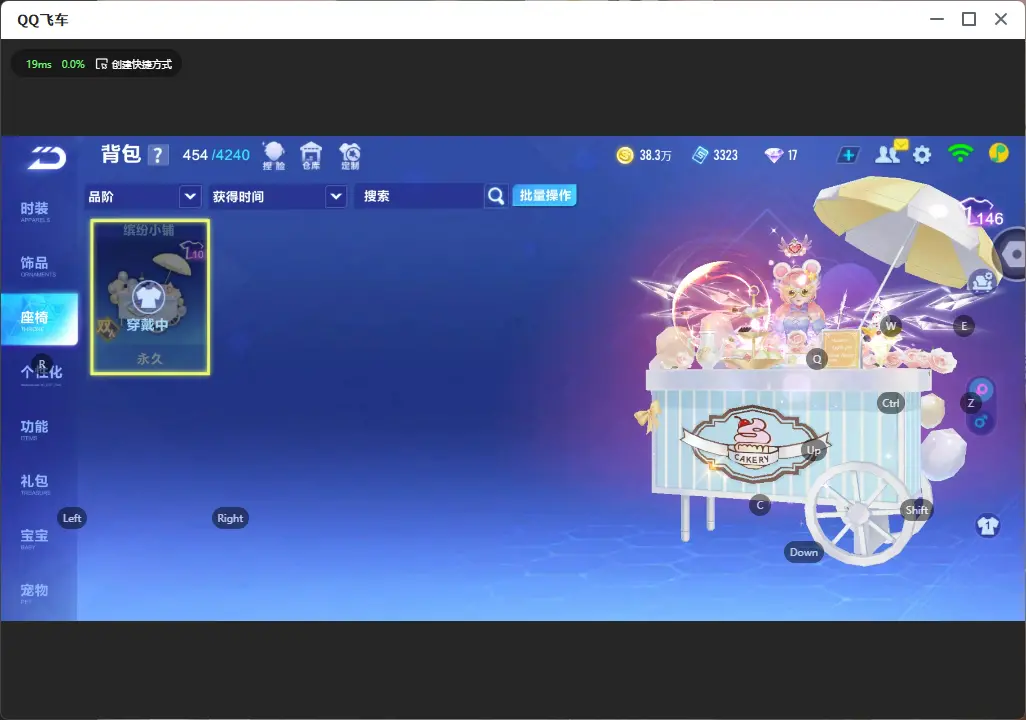
Task: Click the round avatar icon at top right
Action: pyautogui.click(x=999, y=153)
